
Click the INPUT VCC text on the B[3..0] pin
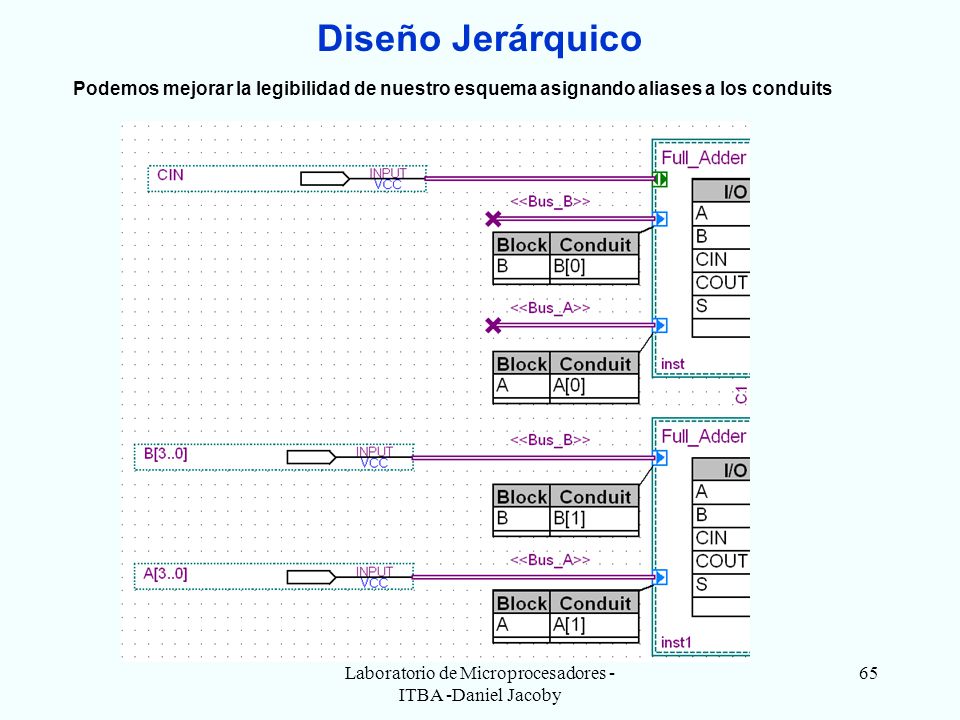click(375, 457)
